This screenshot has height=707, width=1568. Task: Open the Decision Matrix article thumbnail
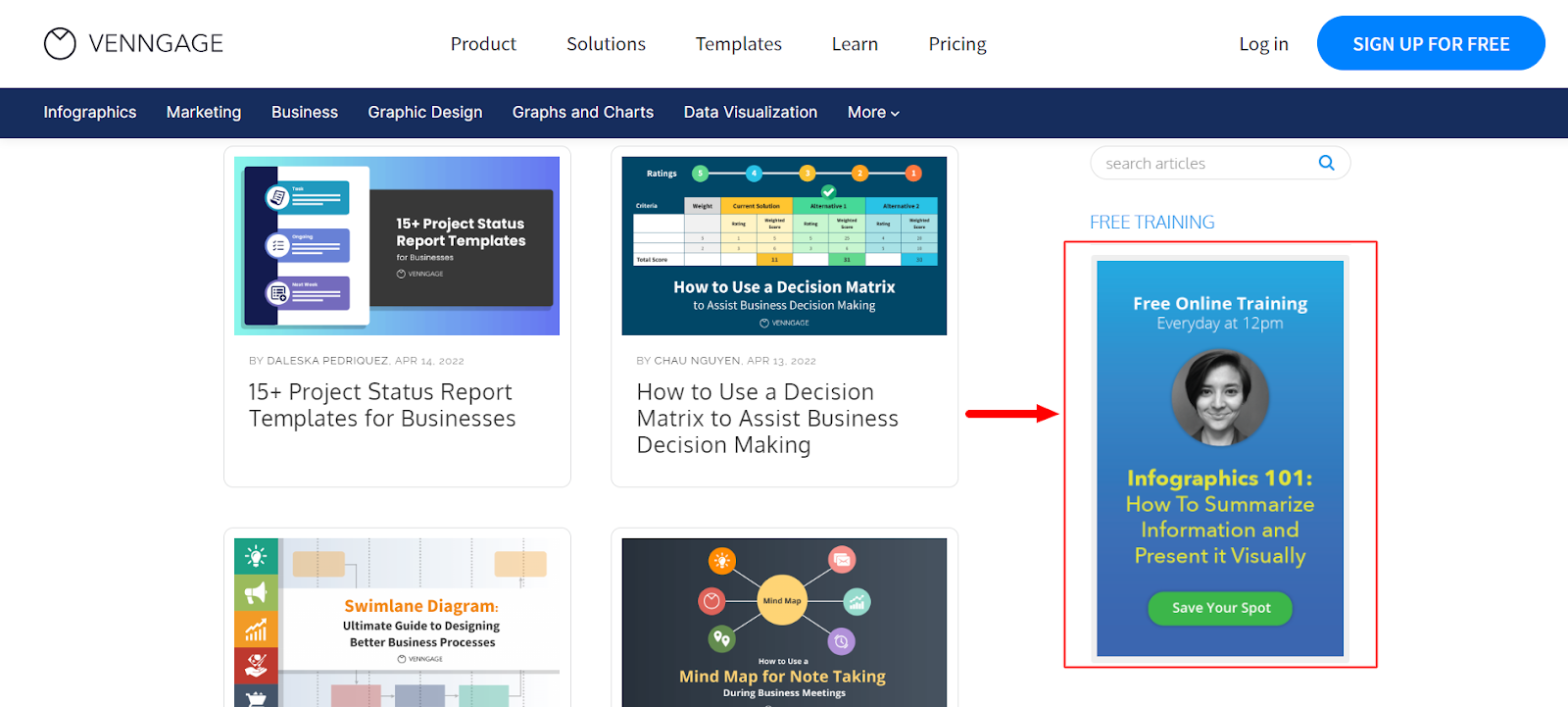coord(784,246)
